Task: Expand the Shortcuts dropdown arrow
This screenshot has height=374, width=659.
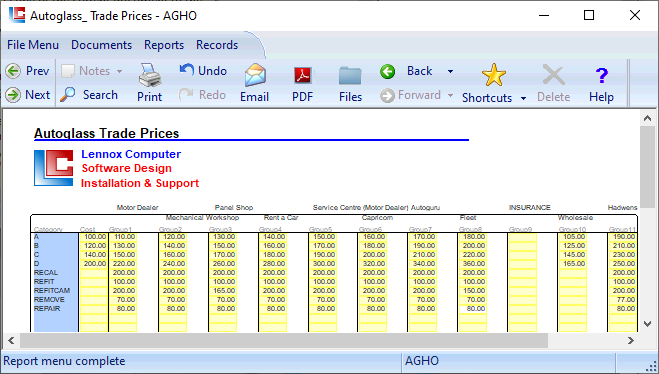Action: click(523, 98)
